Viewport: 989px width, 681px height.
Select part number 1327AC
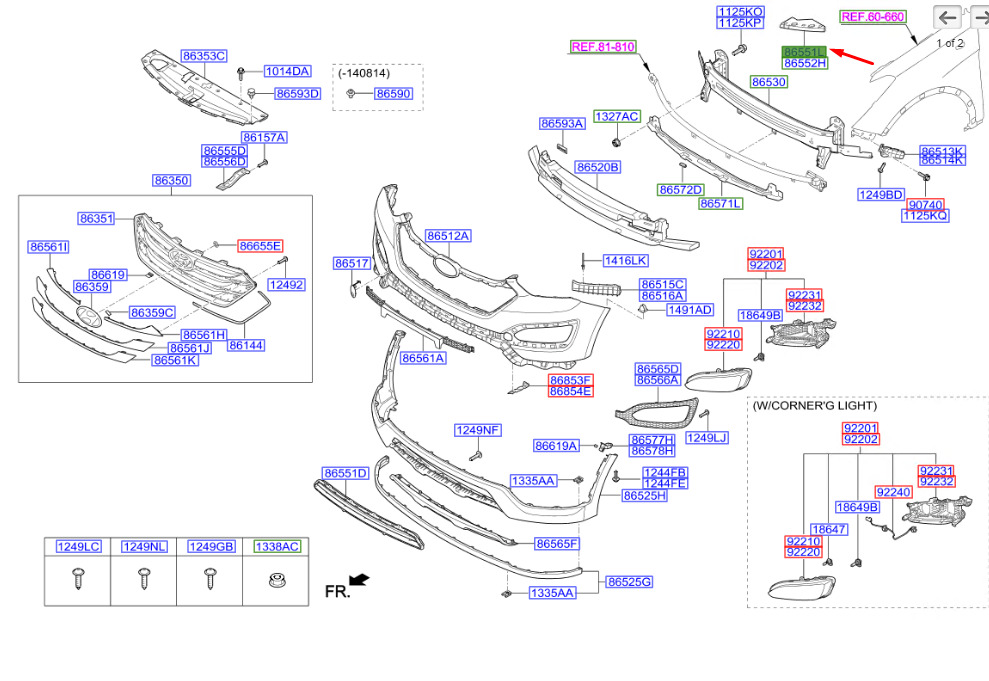click(616, 117)
